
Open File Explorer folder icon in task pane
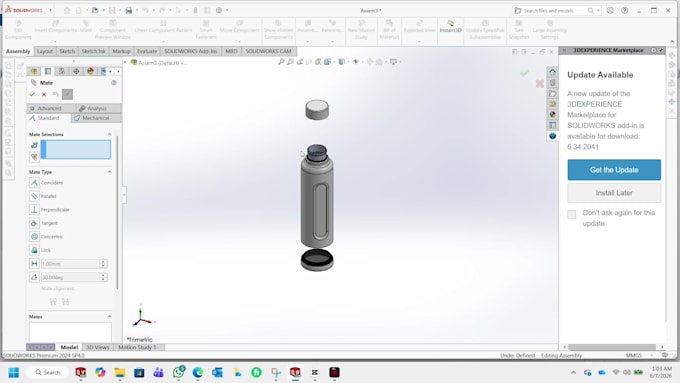pyautogui.click(x=552, y=93)
